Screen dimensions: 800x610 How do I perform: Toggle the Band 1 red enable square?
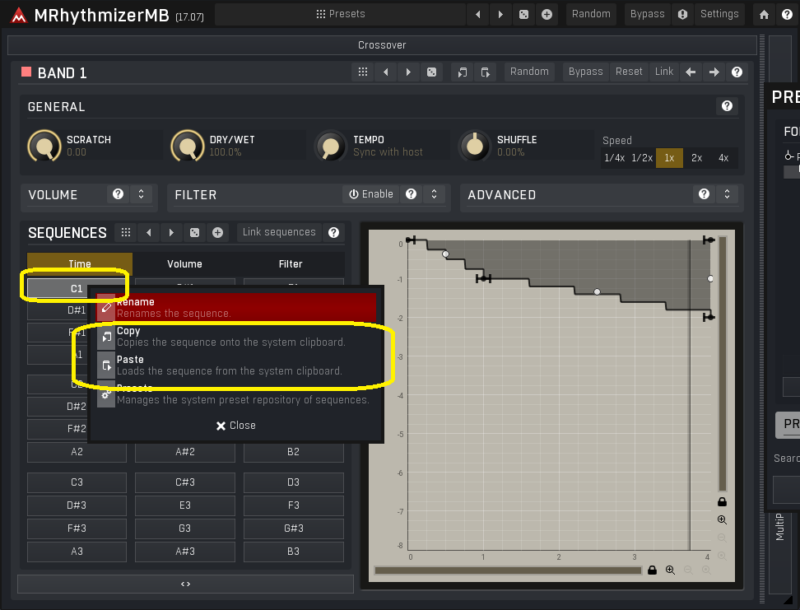pos(26,72)
